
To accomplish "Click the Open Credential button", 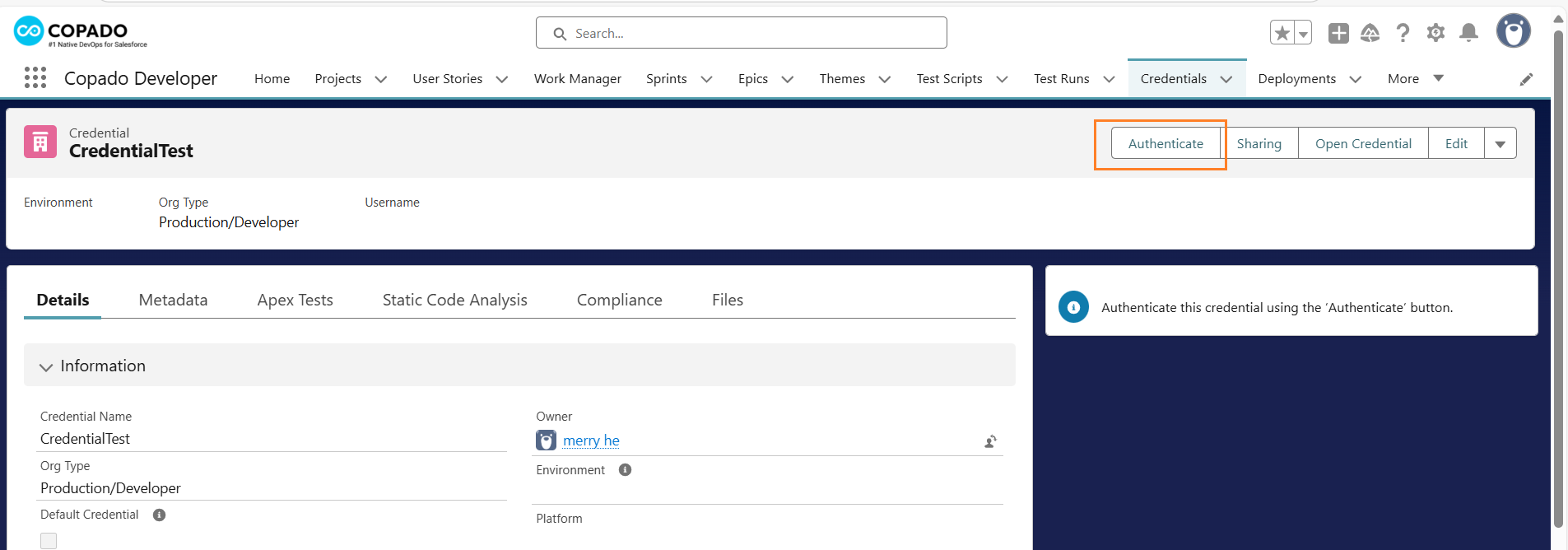I will [1363, 143].
